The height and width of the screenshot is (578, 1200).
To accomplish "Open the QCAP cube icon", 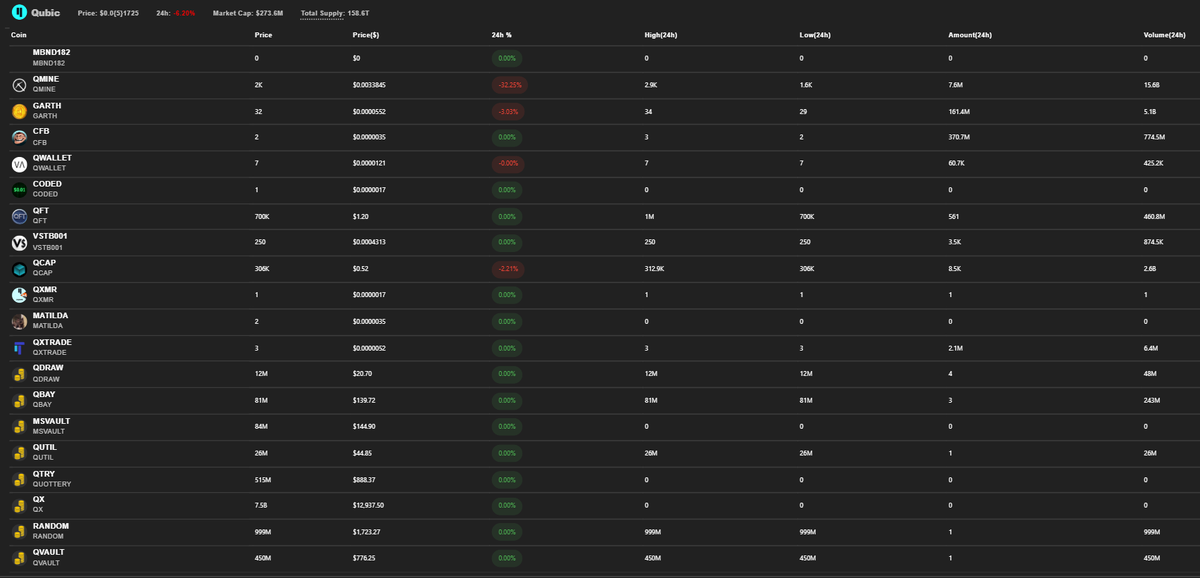I will [19, 269].
